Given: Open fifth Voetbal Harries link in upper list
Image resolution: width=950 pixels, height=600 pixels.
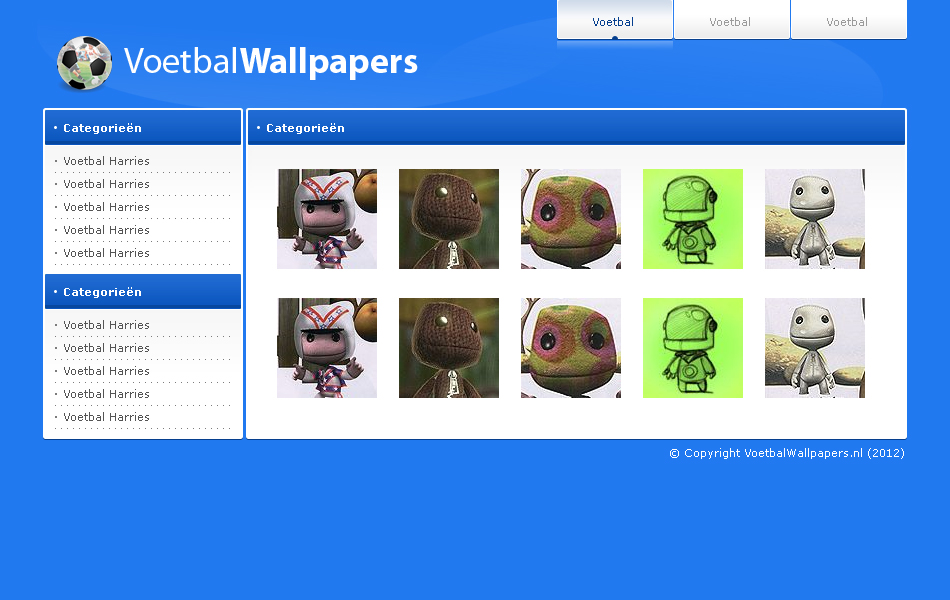Looking at the screenshot, I should click(107, 253).
